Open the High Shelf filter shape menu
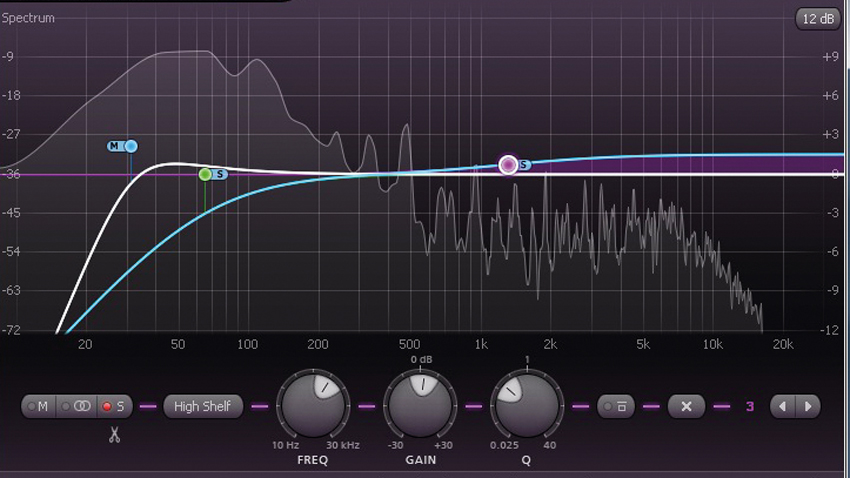Viewport: 850px width, 478px height. point(202,406)
